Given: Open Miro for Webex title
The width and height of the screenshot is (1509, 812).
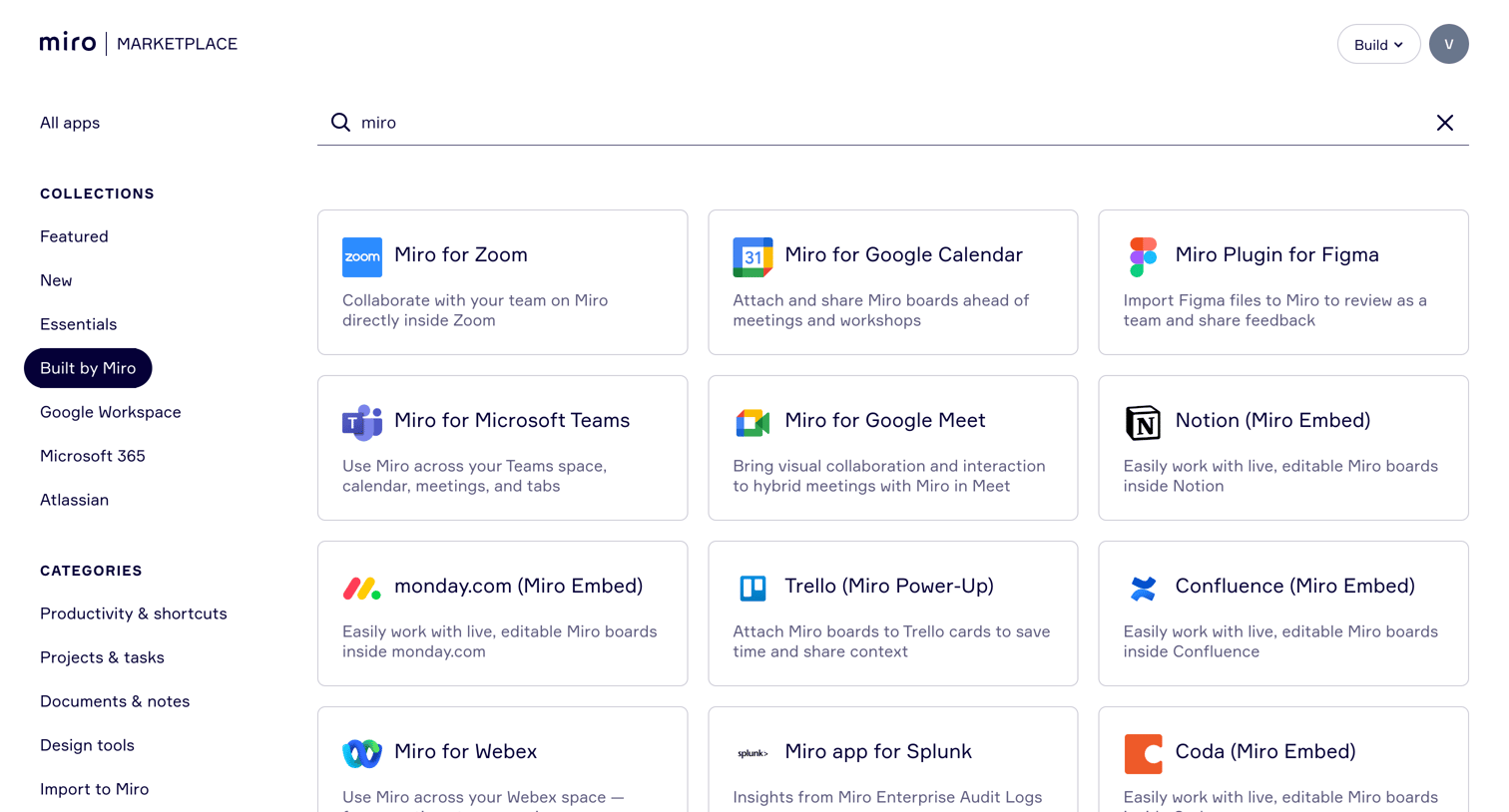Looking at the screenshot, I should click(x=465, y=751).
